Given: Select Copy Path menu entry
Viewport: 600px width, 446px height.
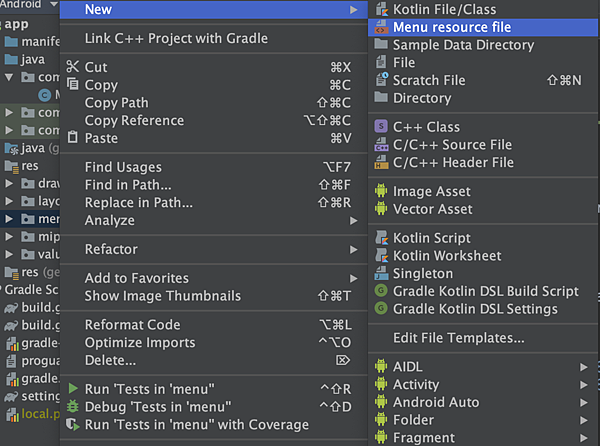Looking at the screenshot, I should (214, 103).
